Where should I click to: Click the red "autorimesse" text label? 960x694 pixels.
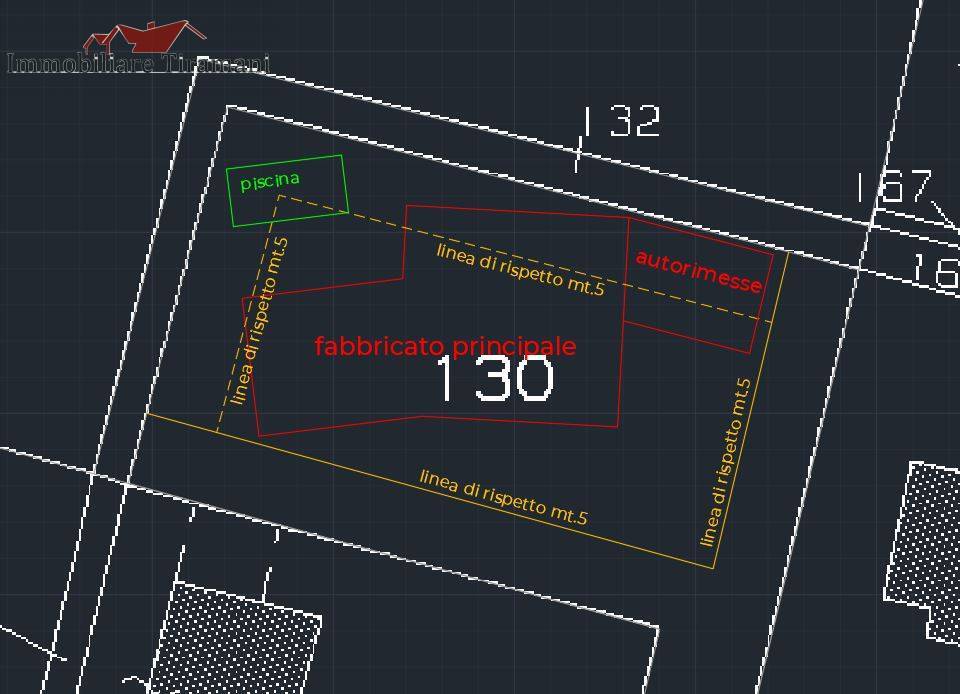pos(699,271)
